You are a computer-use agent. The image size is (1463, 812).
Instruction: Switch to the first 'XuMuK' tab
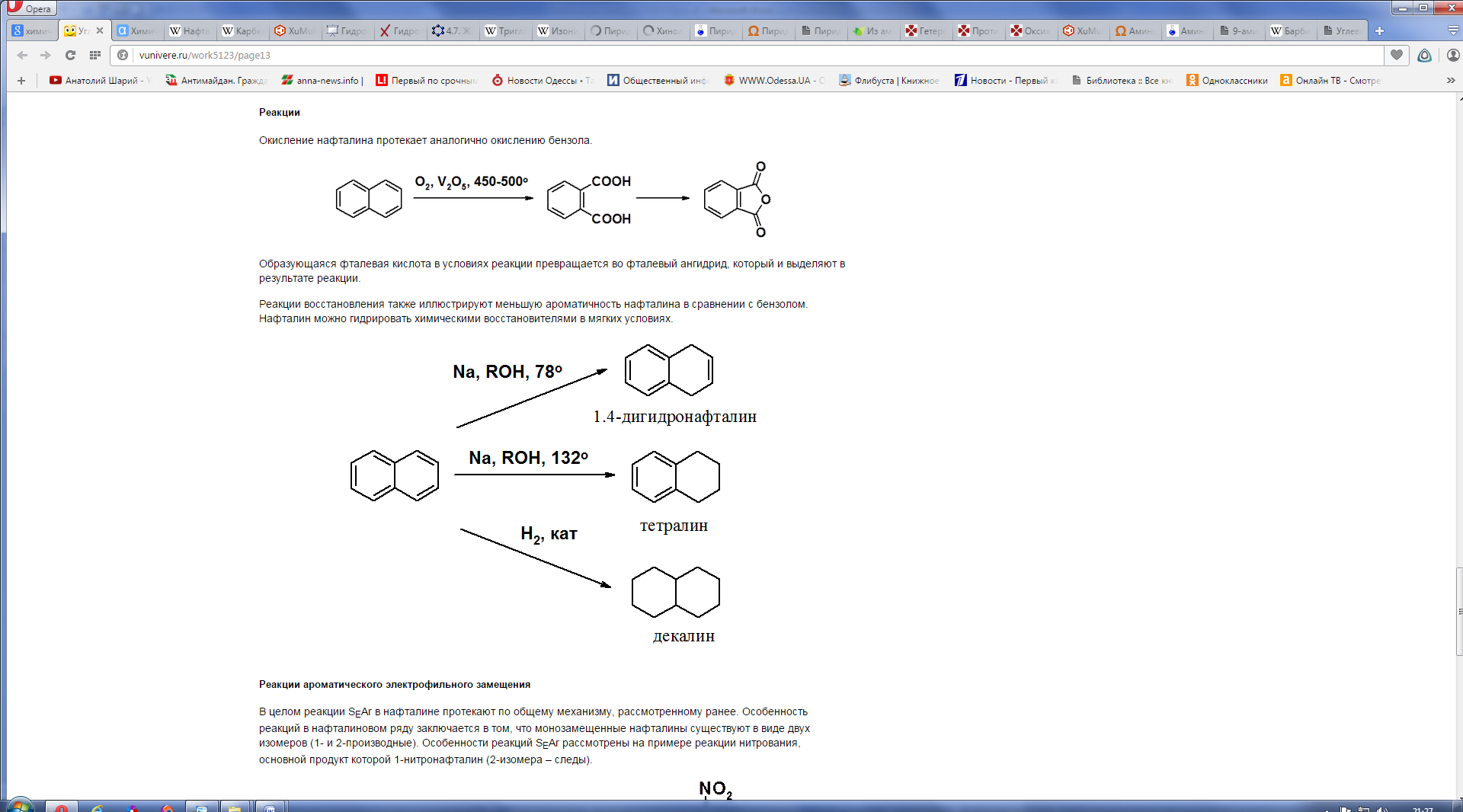click(x=295, y=31)
